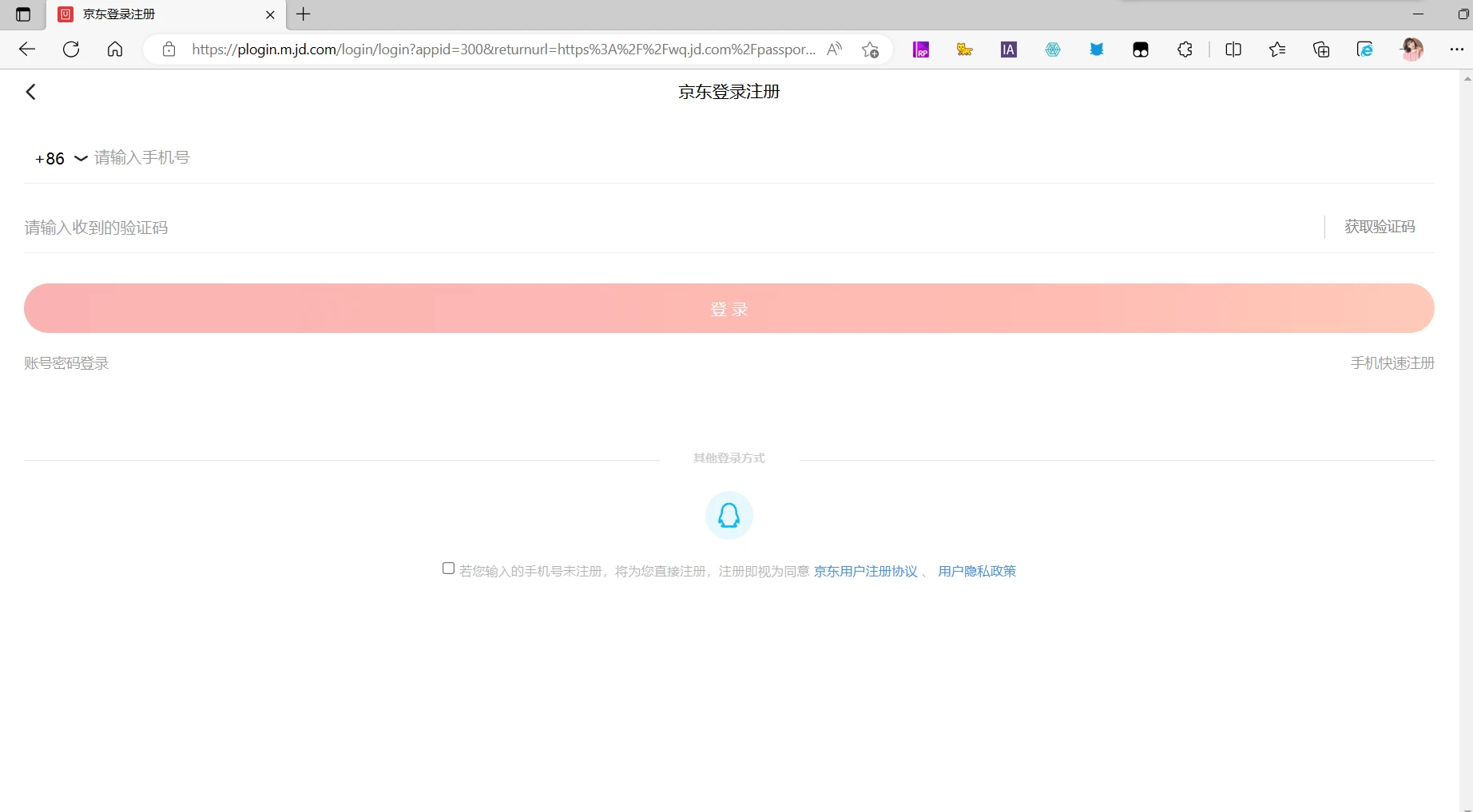The image size is (1473, 812).
Task: Click the page title 京东登录注册
Action: pos(729,92)
